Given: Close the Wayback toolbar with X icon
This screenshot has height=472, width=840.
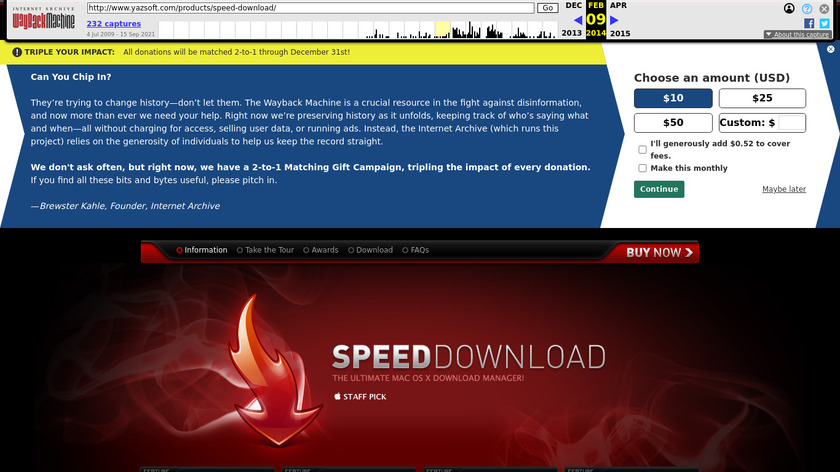Looking at the screenshot, I should [824, 9].
